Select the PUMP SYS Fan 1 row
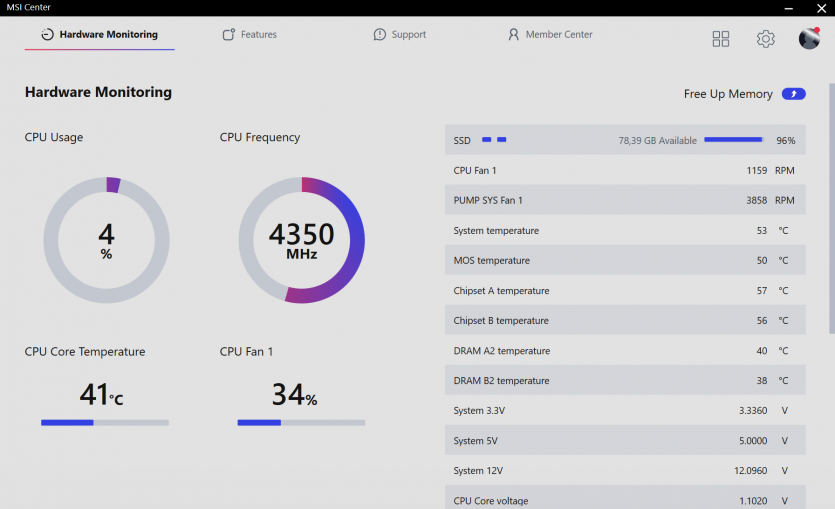The width and height of the screenshot is (835, 509). 625,201
